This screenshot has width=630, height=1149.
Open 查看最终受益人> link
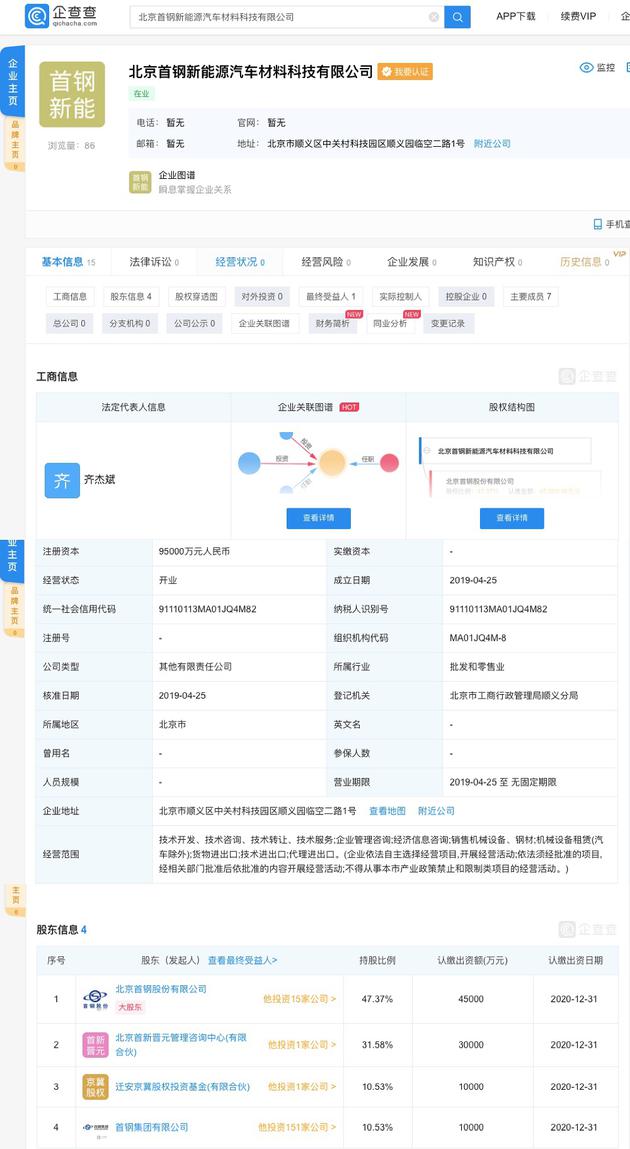pos(242,960)
